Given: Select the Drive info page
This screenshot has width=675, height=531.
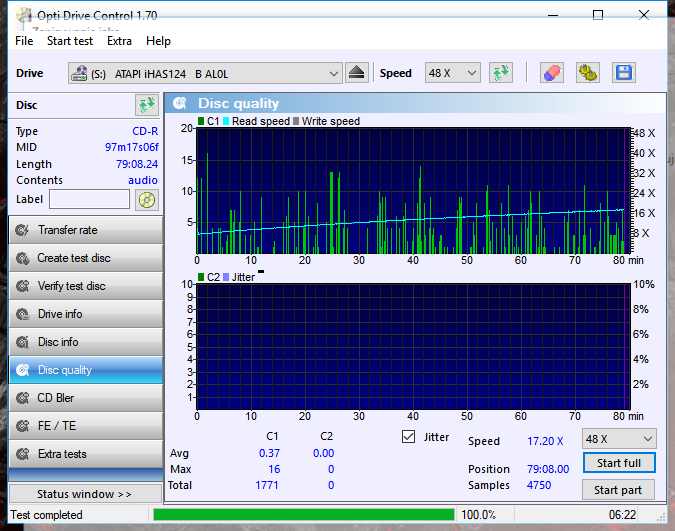Looking at the screenshot, I should (x=86, y=314).
